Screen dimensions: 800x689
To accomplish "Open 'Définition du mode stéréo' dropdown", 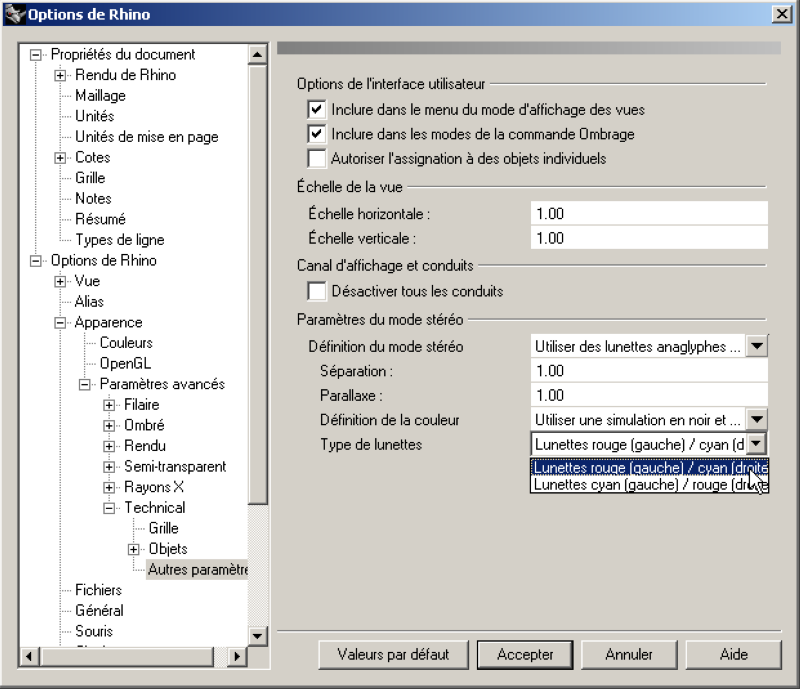I will [x=757, y=346].
